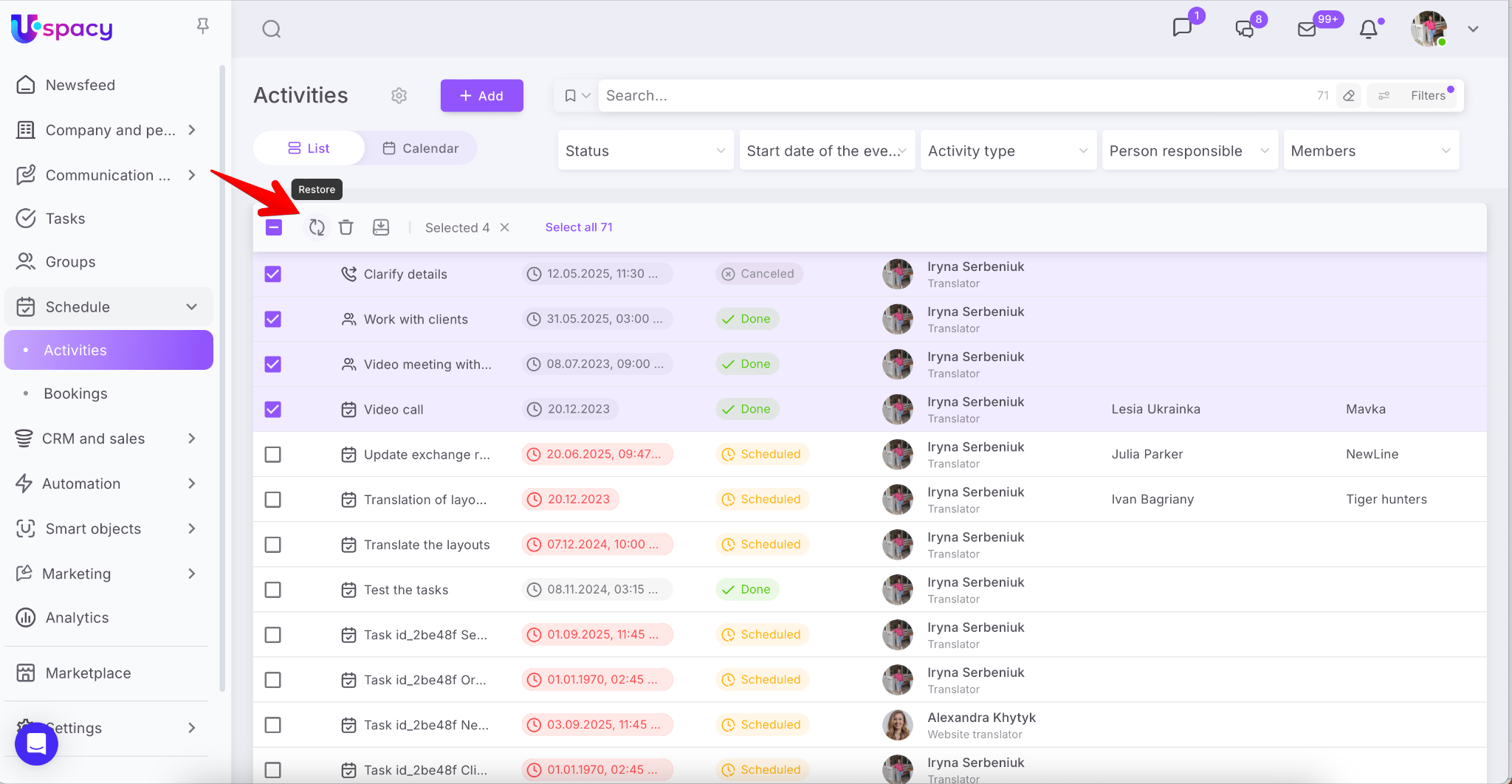1512x784 pixels.
Task: Select the Test the tasks checkbox
Action: click(x=273, y=590)
